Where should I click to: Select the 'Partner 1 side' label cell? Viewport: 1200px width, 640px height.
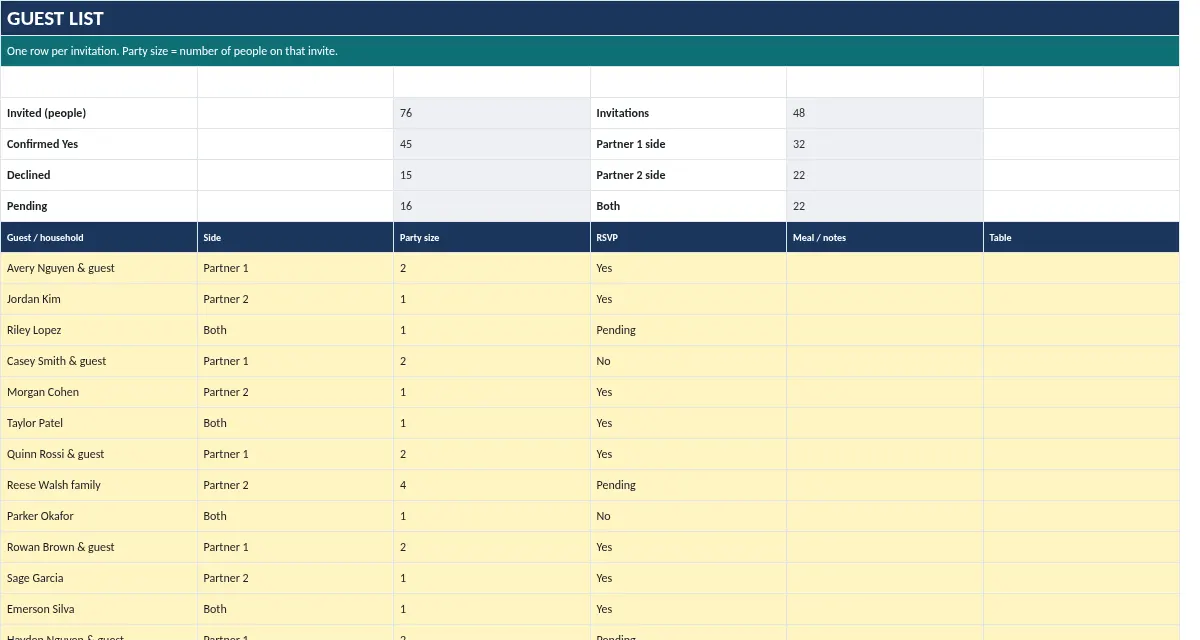688,144
